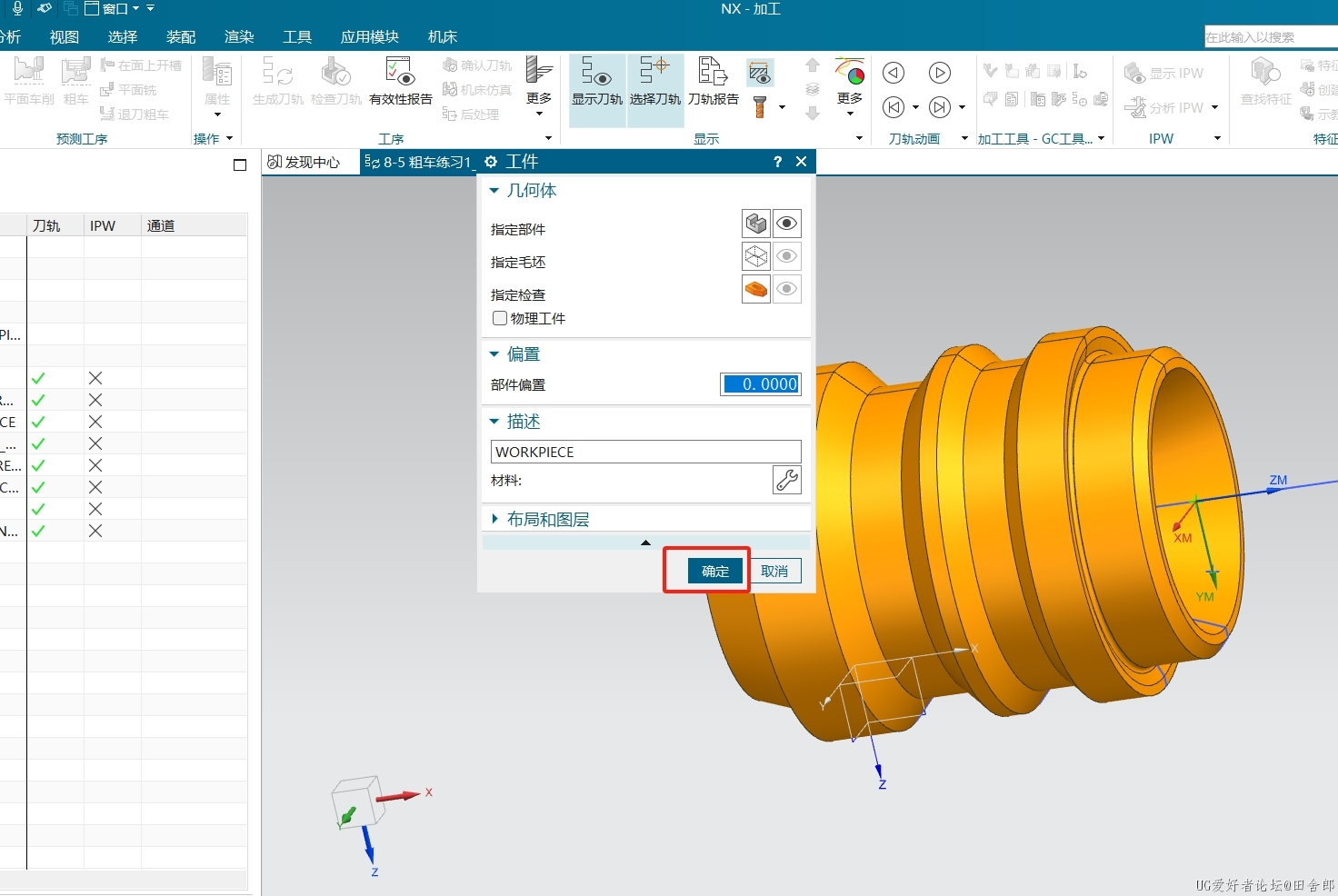Image resolution: width=1338 pixels, height=896 pixels.
Task: Open the 渲染 ribbon tab
Action: (x=239, y=36)
